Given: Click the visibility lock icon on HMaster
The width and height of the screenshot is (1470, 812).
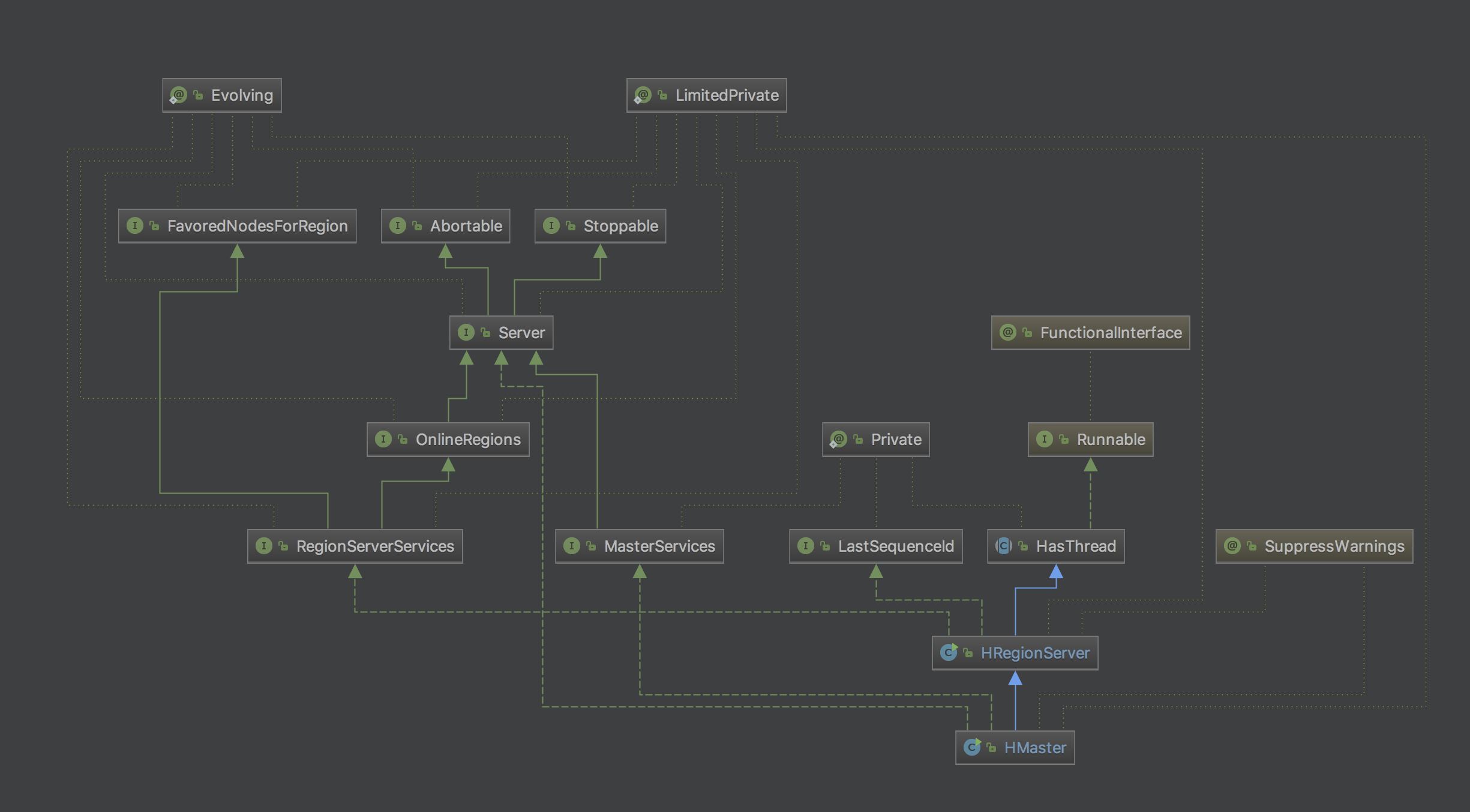Looking at the screenshot, I should pyautogui.click(x=991, y=748).
